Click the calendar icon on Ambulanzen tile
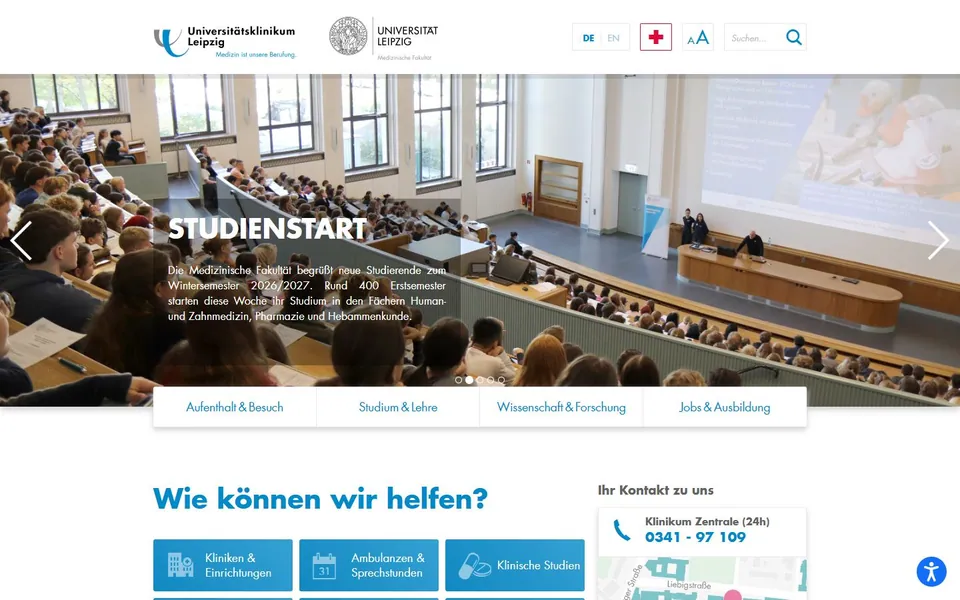This screenshot has width=960, height=600. (x=324, y=566)
